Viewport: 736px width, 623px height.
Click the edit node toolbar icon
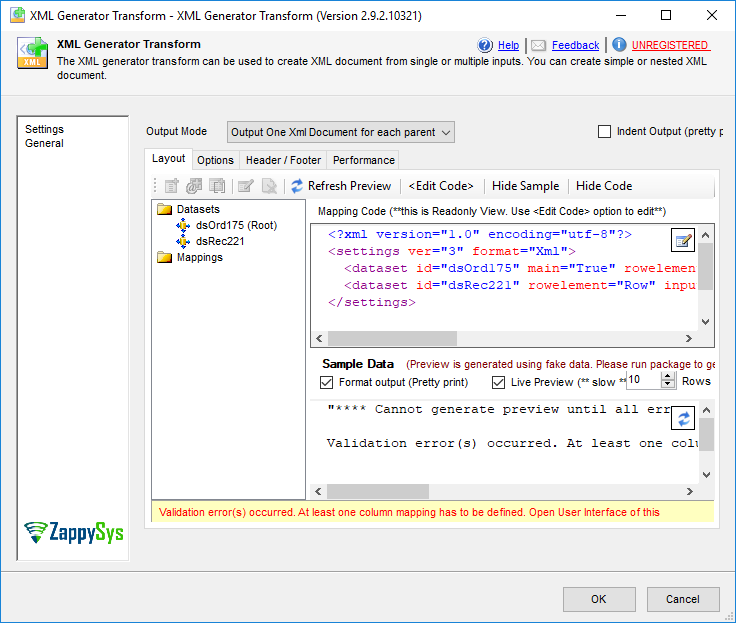tap(245, 186)
